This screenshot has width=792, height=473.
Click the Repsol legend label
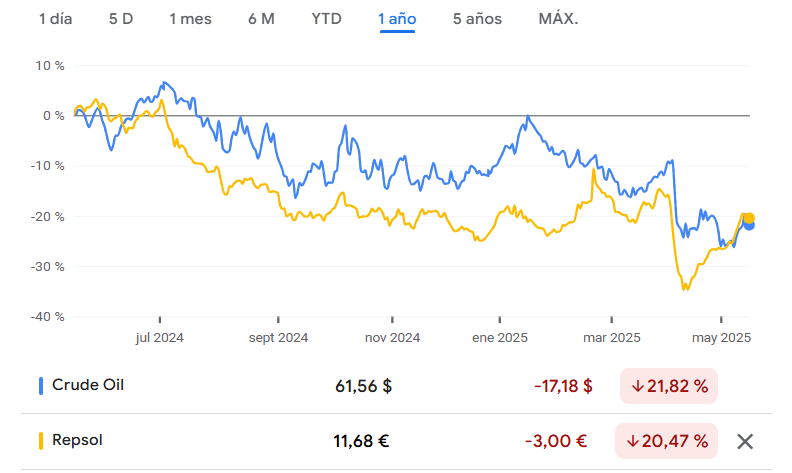tap(77, 440)
